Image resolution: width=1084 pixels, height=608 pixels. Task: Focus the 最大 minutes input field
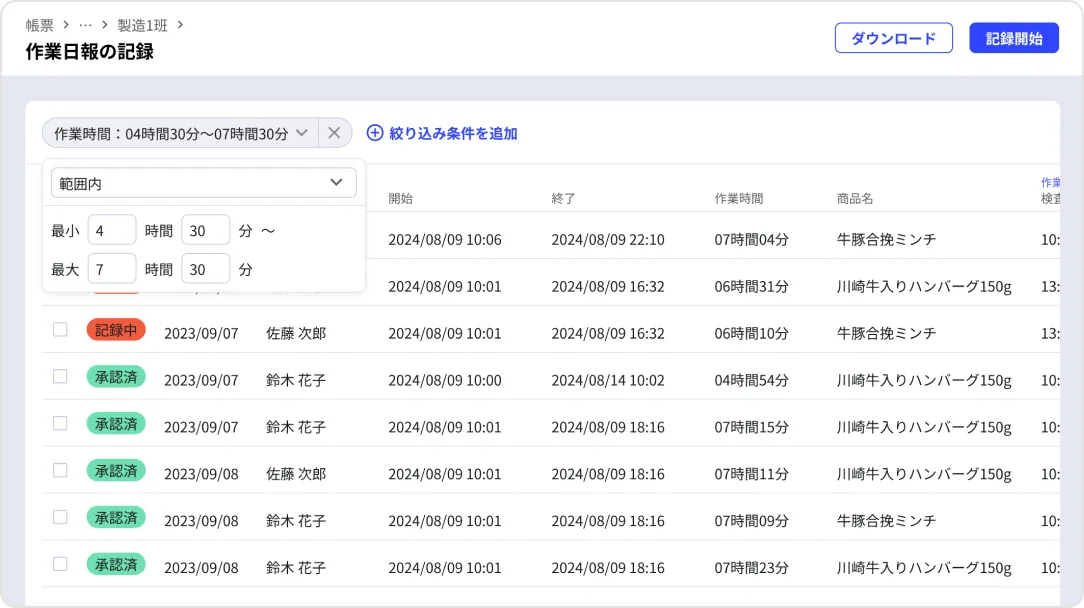pos(206,269)
